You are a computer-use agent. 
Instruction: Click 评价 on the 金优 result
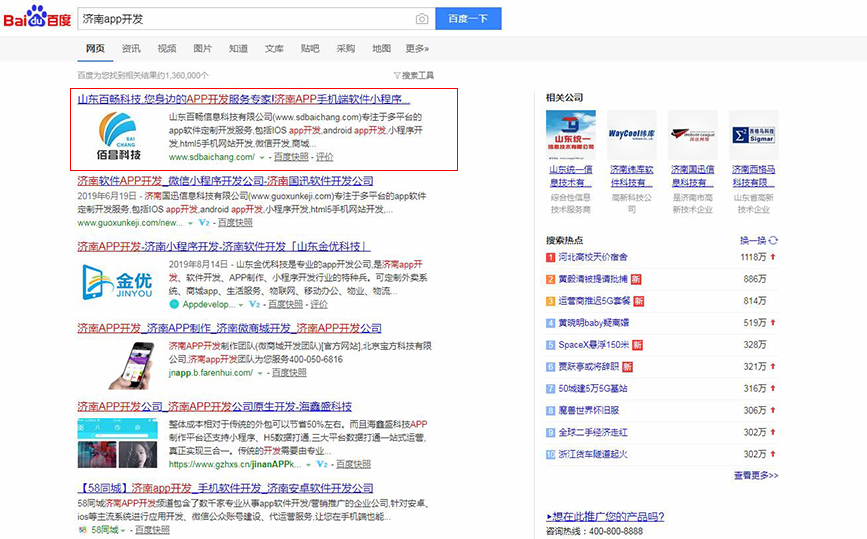(319, 304)
